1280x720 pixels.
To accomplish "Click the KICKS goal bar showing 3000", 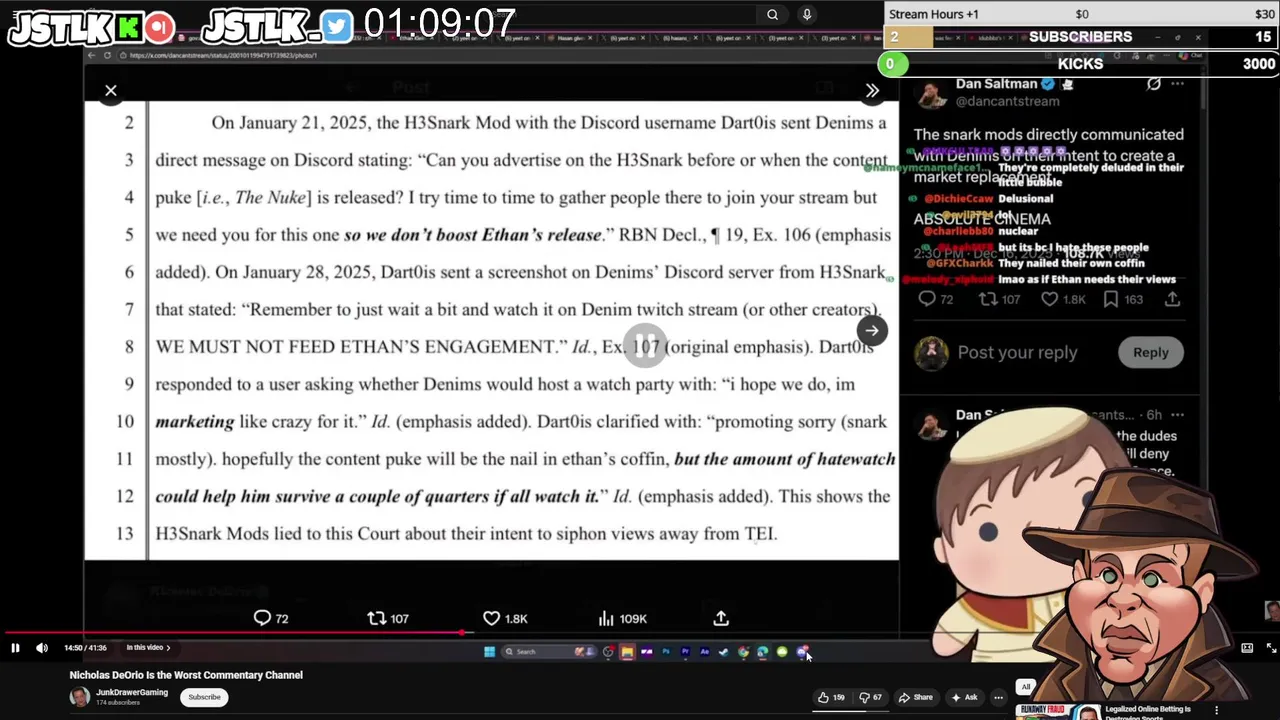I will coord(1078,64).
